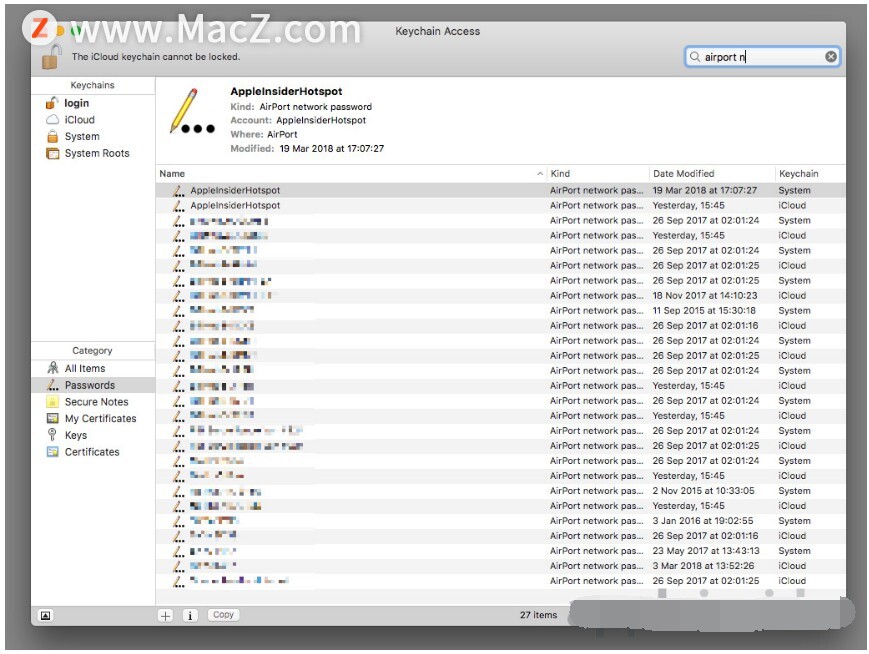Click the "Where: AirPort" detail line
This screenshot has height=654, width=869.
264,134
